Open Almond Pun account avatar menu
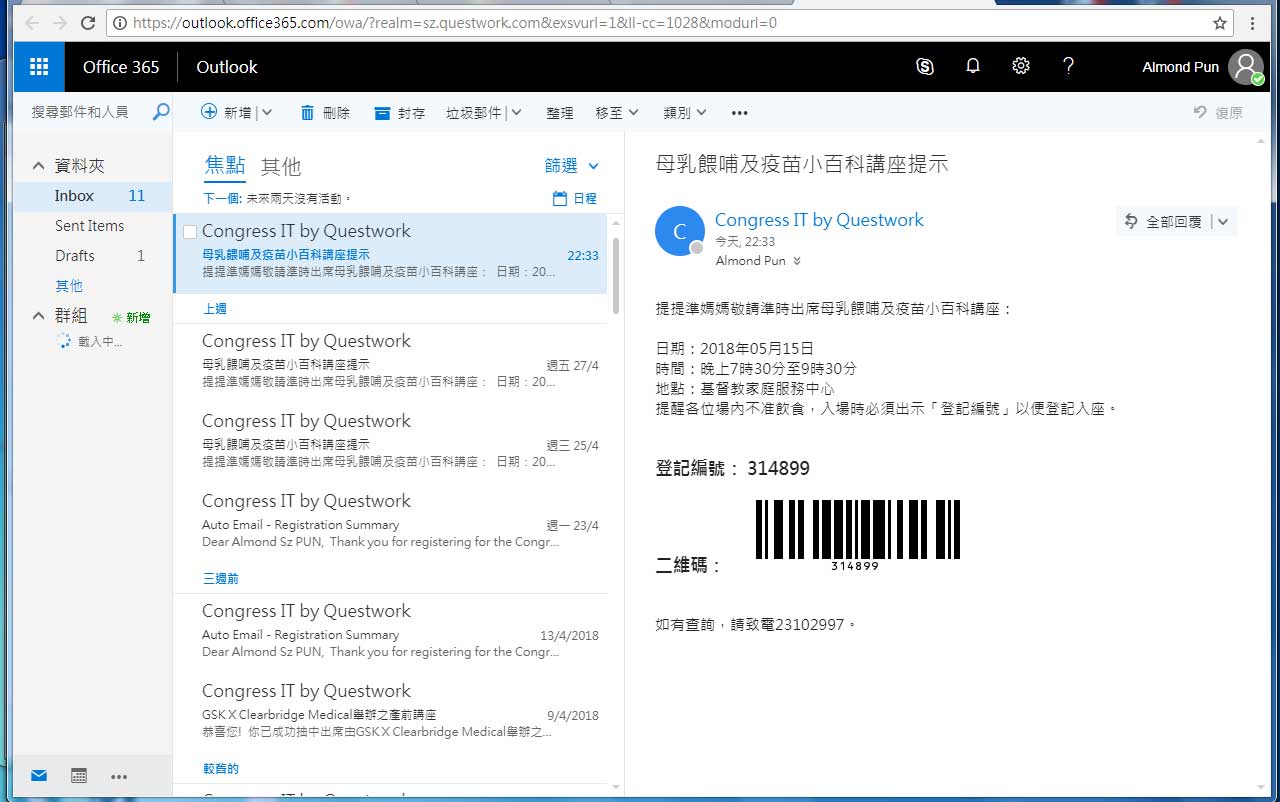Image resolution: width=1280 pixels, height=802 pixels. [x=1246, y=67]
